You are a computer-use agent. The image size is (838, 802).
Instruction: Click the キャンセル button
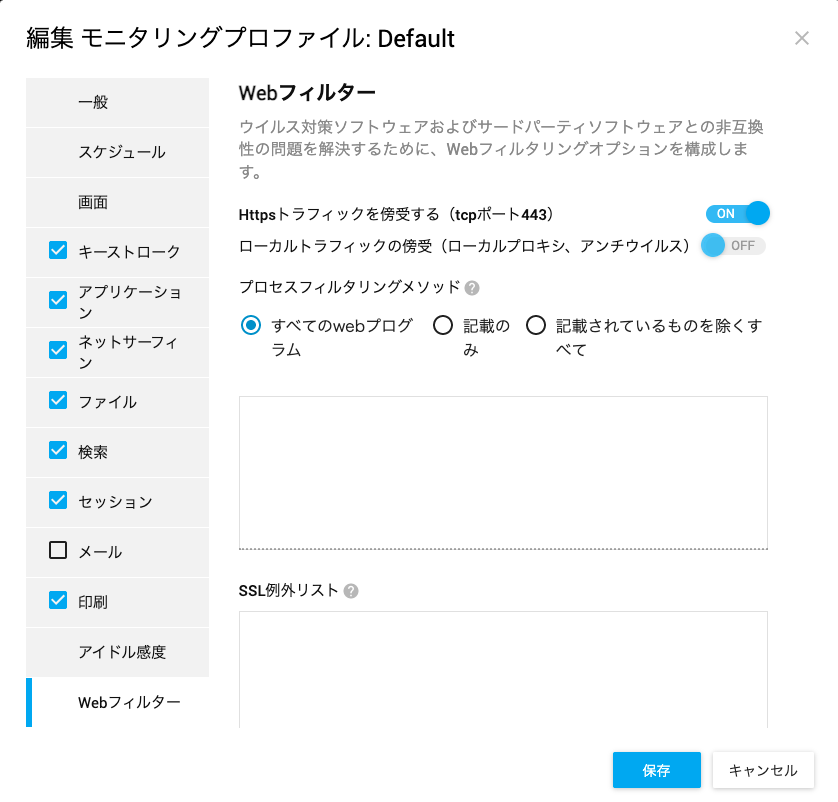pos(763,770)
